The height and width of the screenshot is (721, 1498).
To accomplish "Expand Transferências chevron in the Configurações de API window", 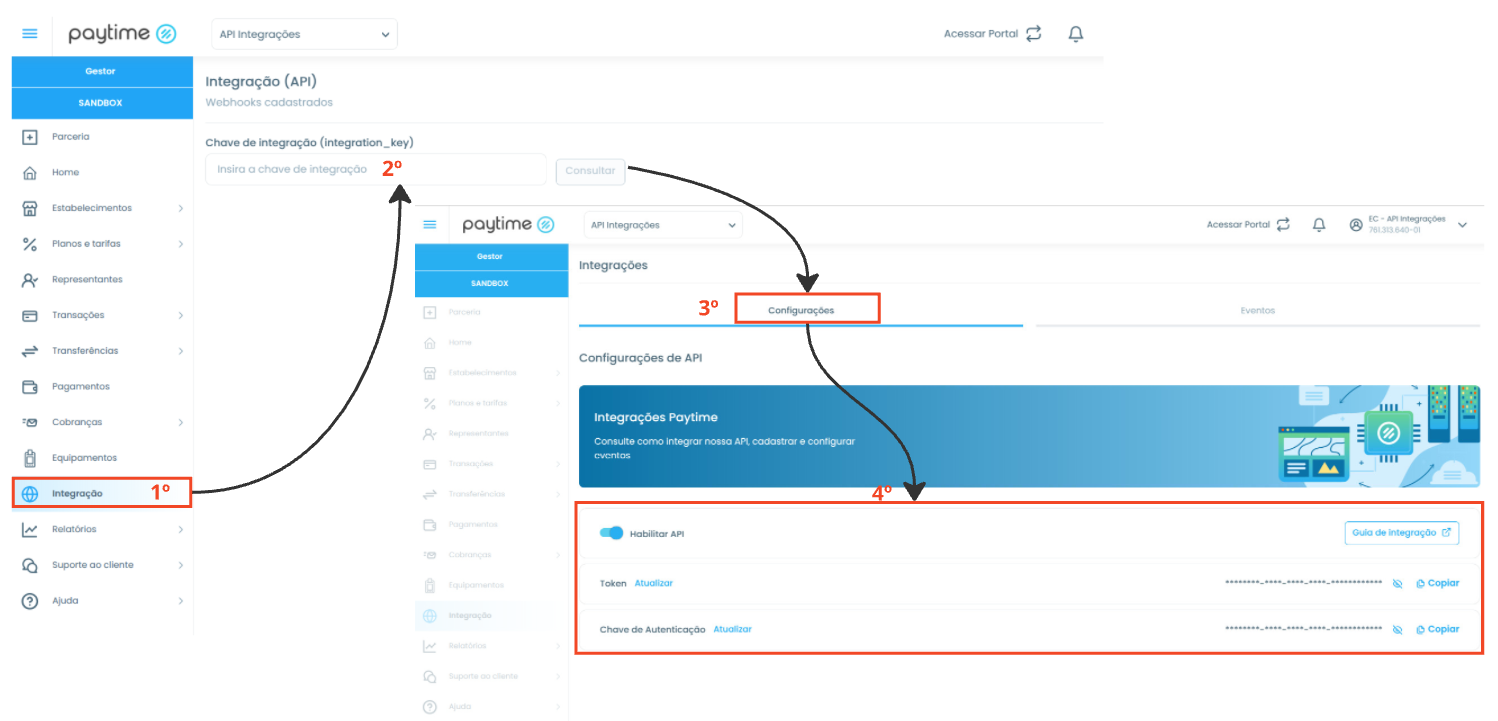I will [557, 494].
